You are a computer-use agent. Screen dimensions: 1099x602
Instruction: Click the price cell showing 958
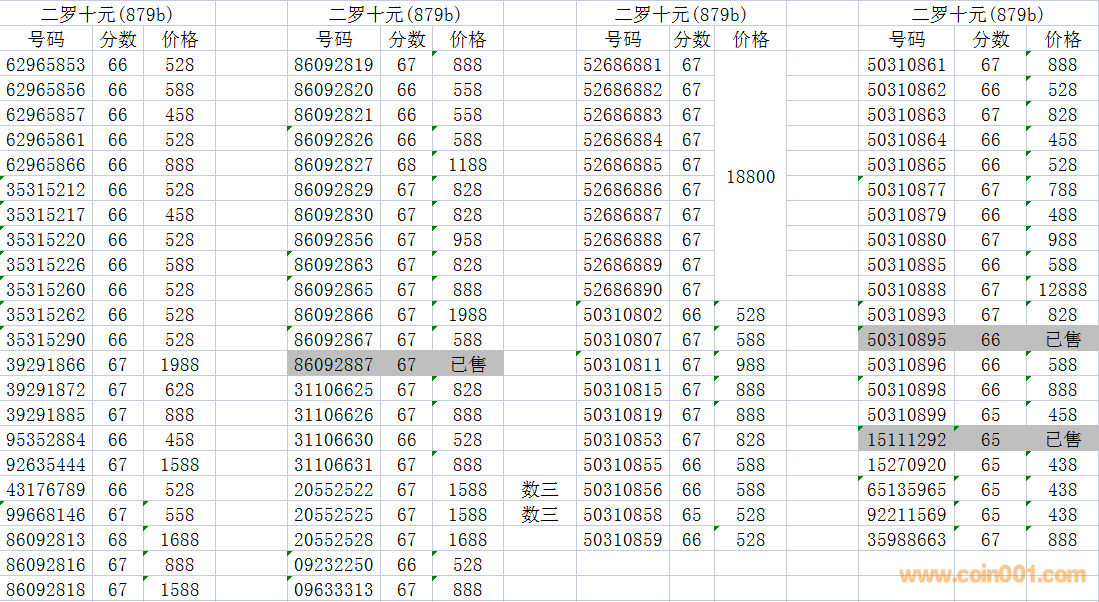[467, 239]
